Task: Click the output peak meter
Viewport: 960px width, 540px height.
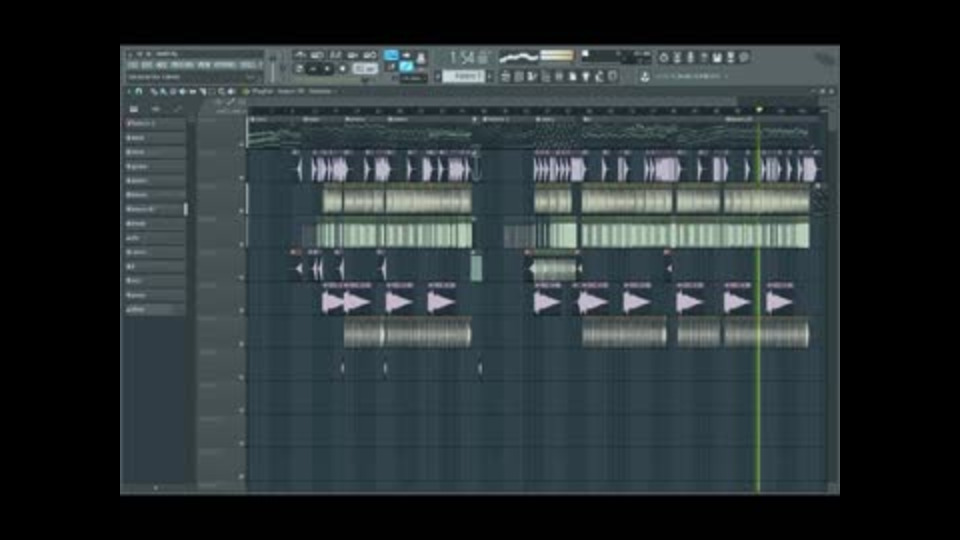Action: point(557,57)
